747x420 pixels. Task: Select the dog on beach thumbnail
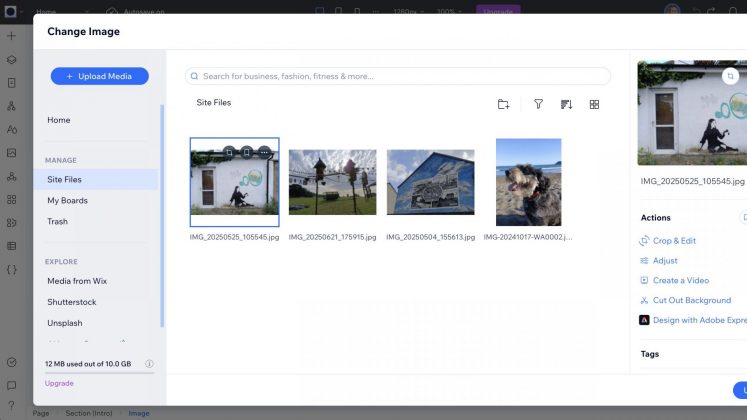tap(528, 182)
